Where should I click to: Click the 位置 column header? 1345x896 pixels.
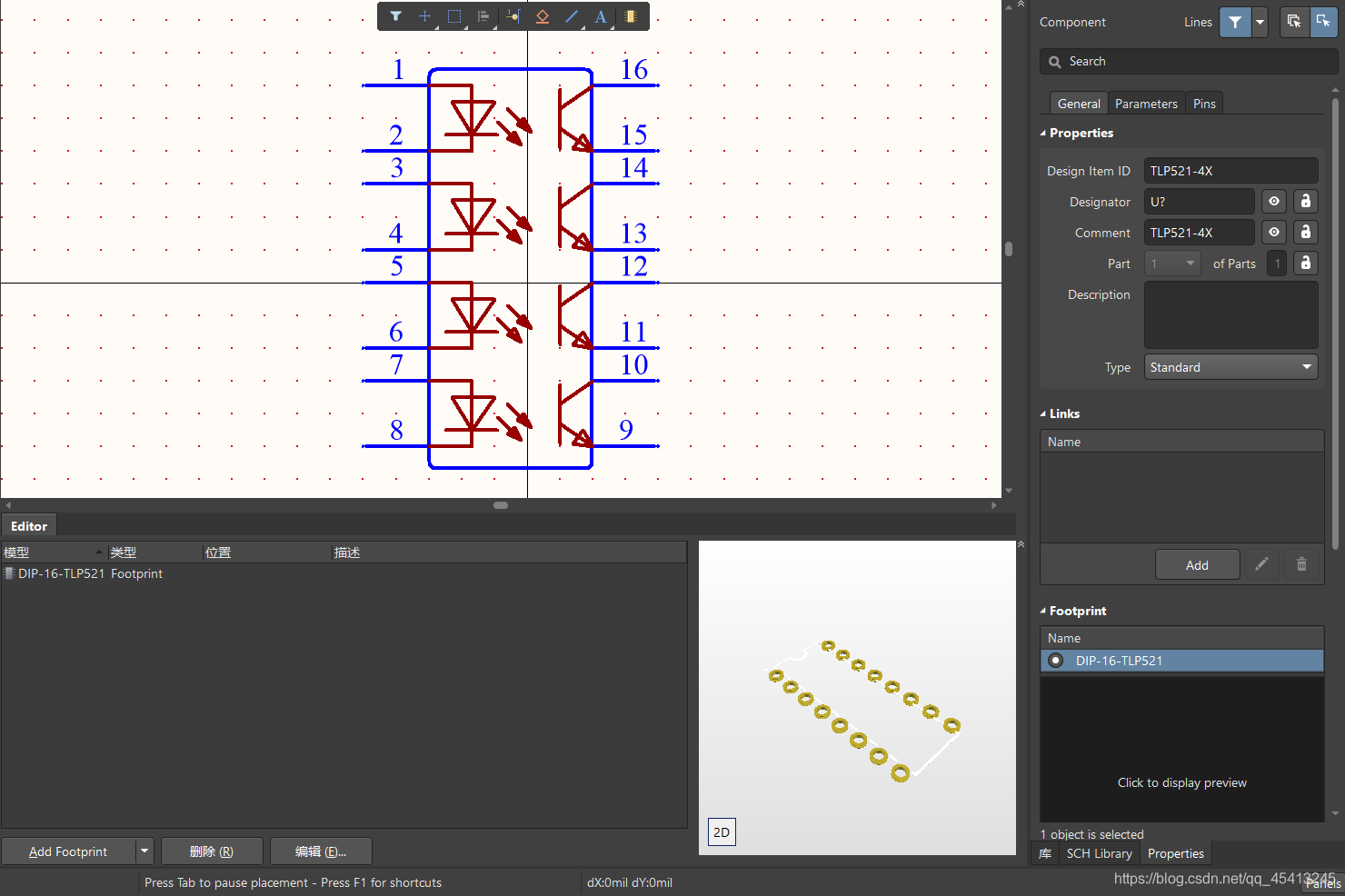pos(266,553)
